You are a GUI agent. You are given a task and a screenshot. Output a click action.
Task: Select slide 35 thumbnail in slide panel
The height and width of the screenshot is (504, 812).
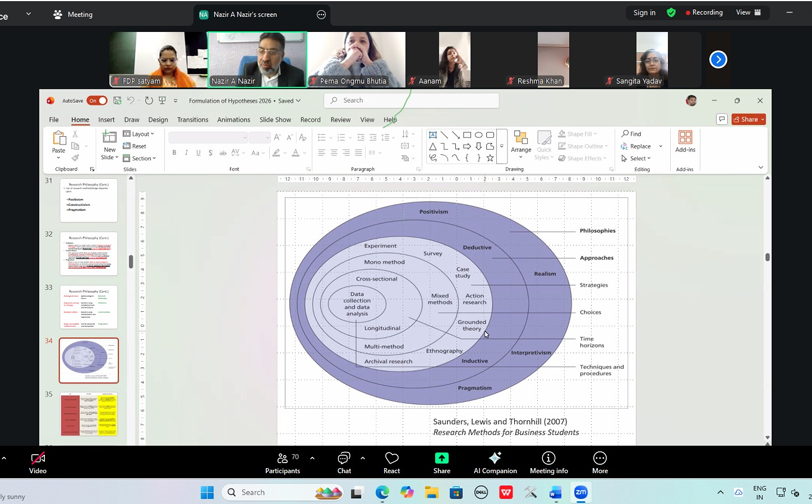[88, 414]
